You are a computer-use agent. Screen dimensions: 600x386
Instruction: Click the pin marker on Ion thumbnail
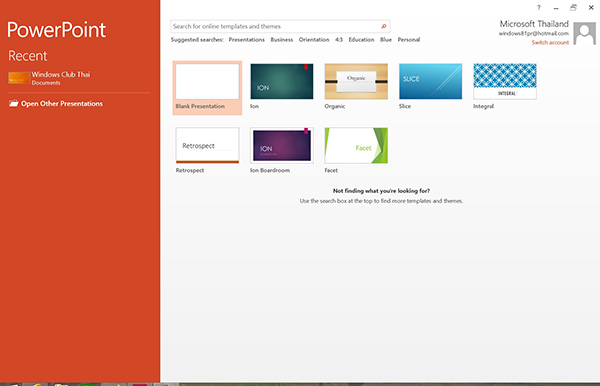(x=306, y=67)
